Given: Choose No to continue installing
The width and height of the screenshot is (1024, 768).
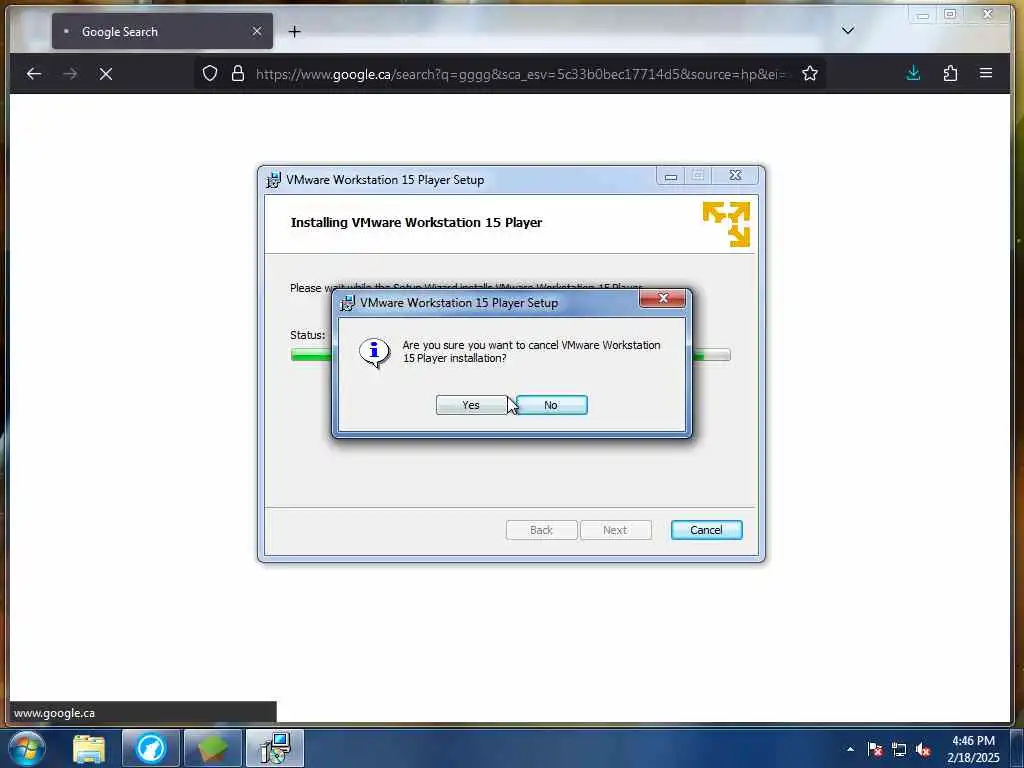Looking at the screenshot, I should [551, 405].
